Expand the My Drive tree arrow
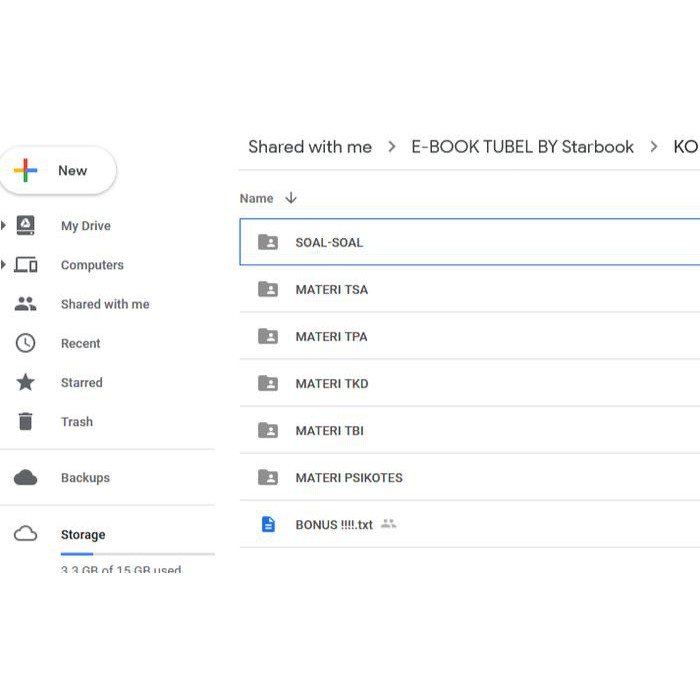The image size is (700, 700). coord(4,226)
